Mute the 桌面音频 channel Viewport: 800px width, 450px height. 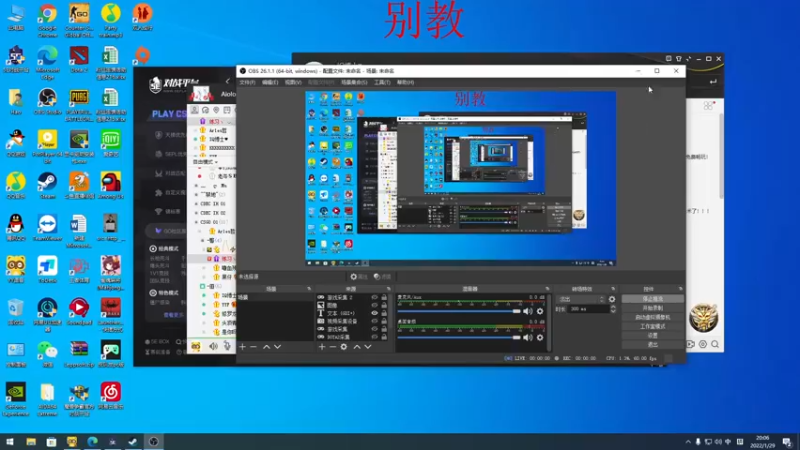[528, 337]
